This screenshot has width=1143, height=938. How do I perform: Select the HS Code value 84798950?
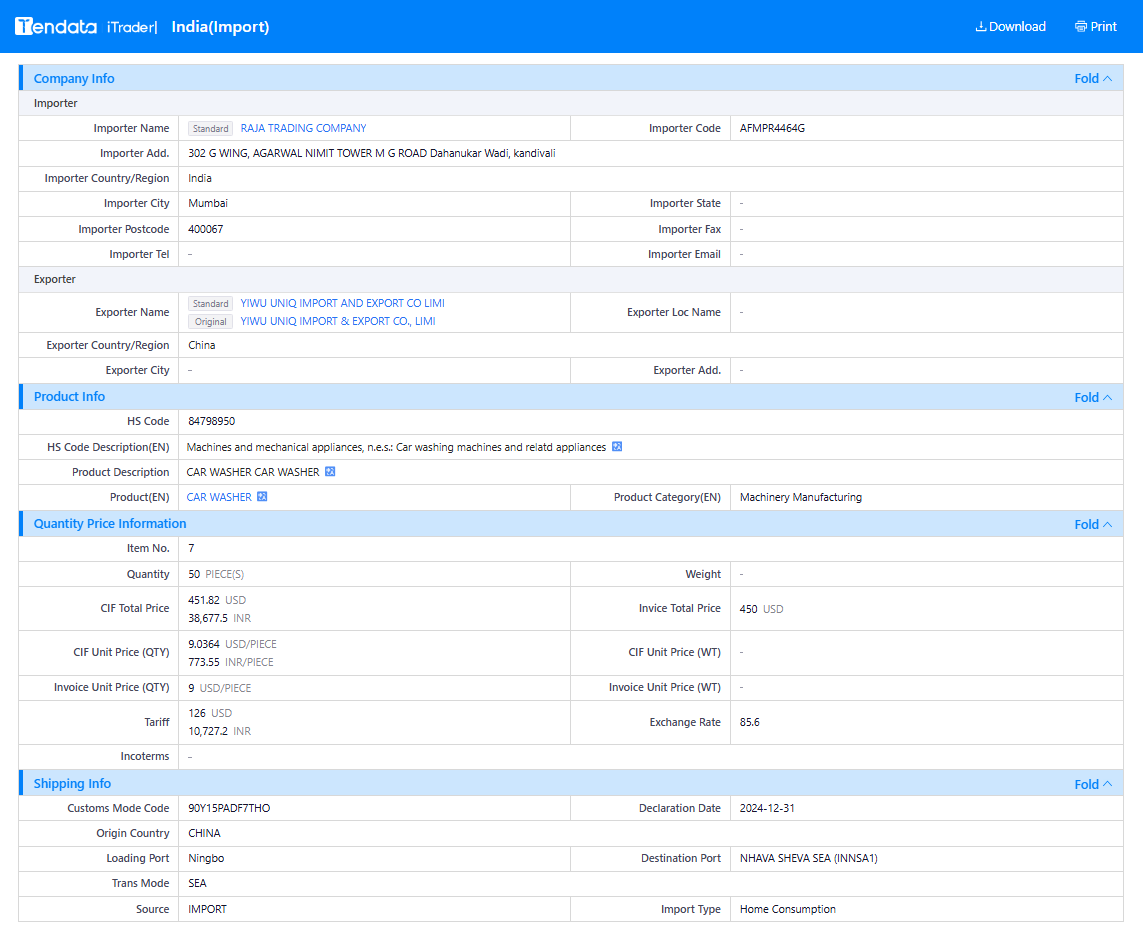pyautogui.click(x=211, y=421)
